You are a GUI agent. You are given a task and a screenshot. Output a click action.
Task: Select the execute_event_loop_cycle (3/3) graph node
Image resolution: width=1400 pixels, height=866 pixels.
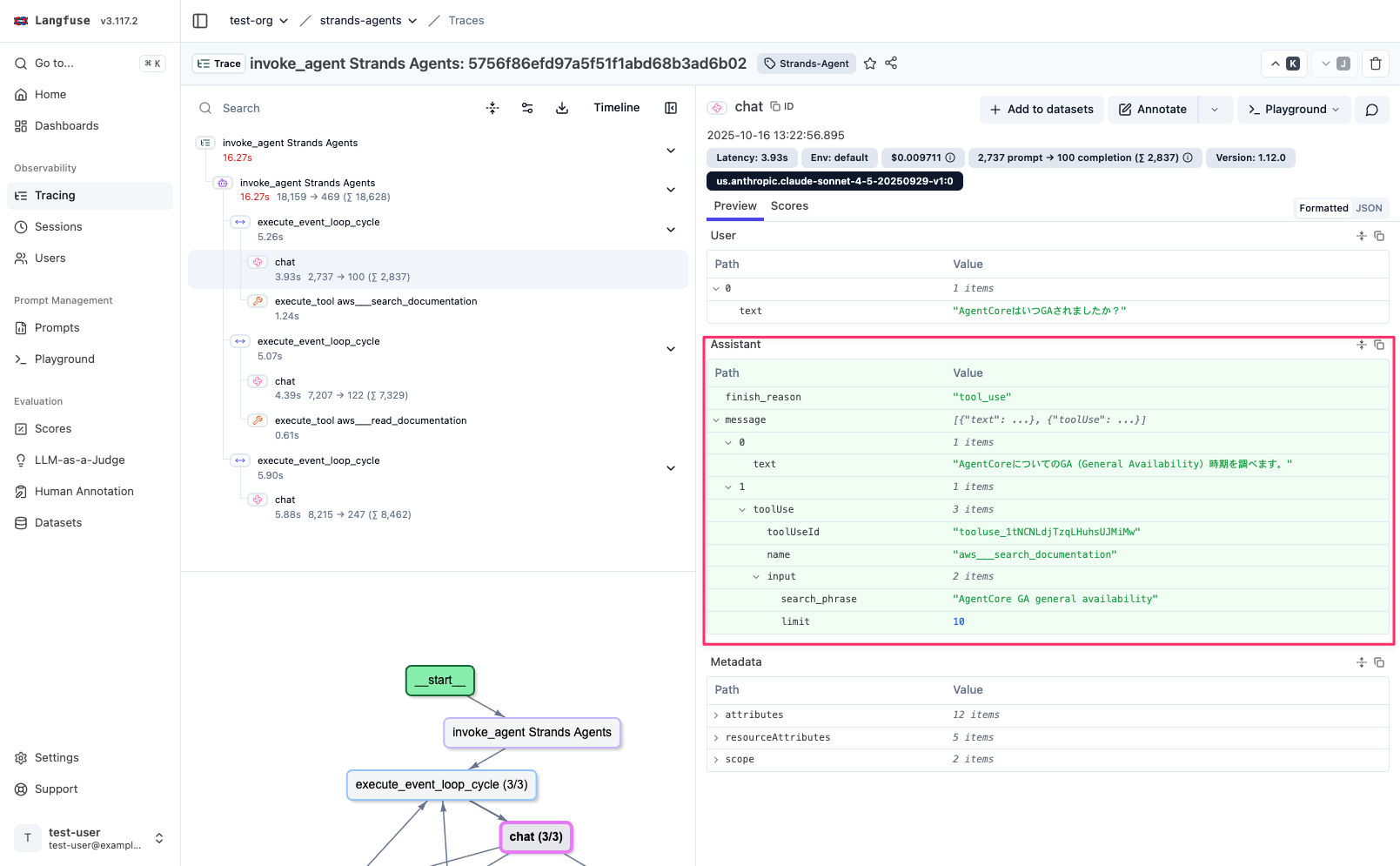pos(441,785)
